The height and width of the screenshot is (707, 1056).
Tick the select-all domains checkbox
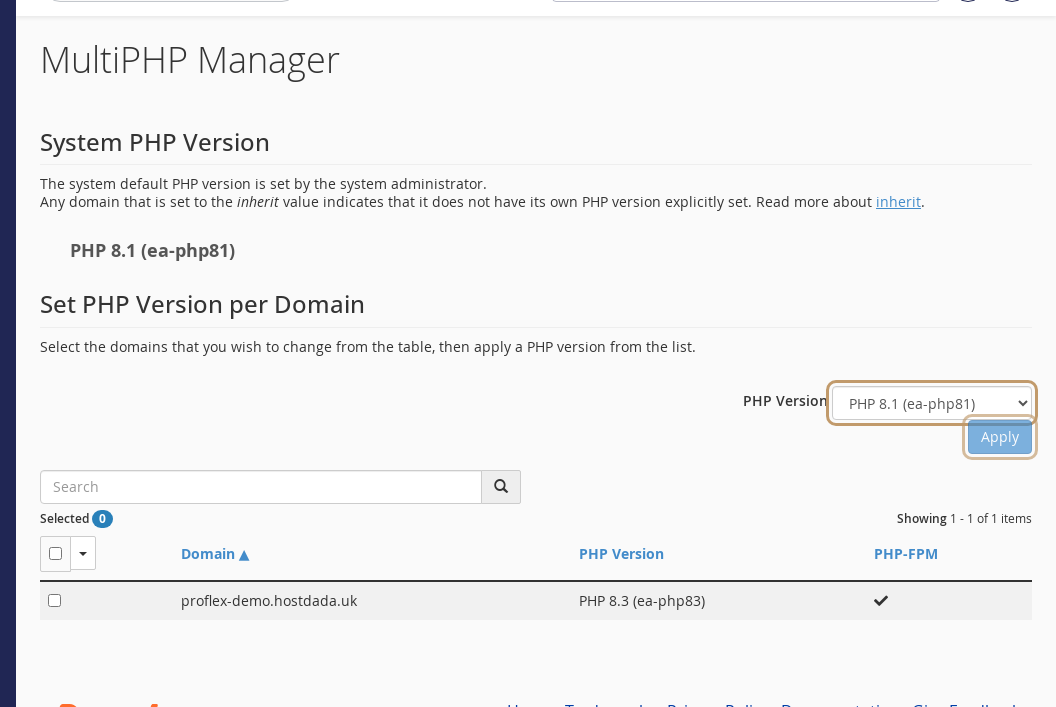point(56,553)
